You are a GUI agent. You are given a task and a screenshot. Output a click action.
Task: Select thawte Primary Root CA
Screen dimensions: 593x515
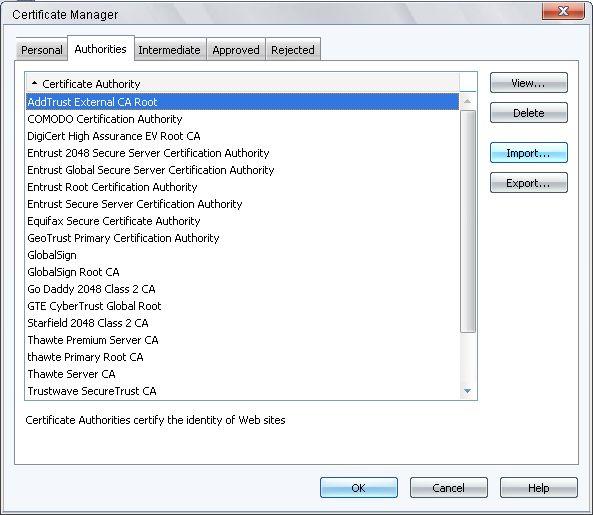242,357
